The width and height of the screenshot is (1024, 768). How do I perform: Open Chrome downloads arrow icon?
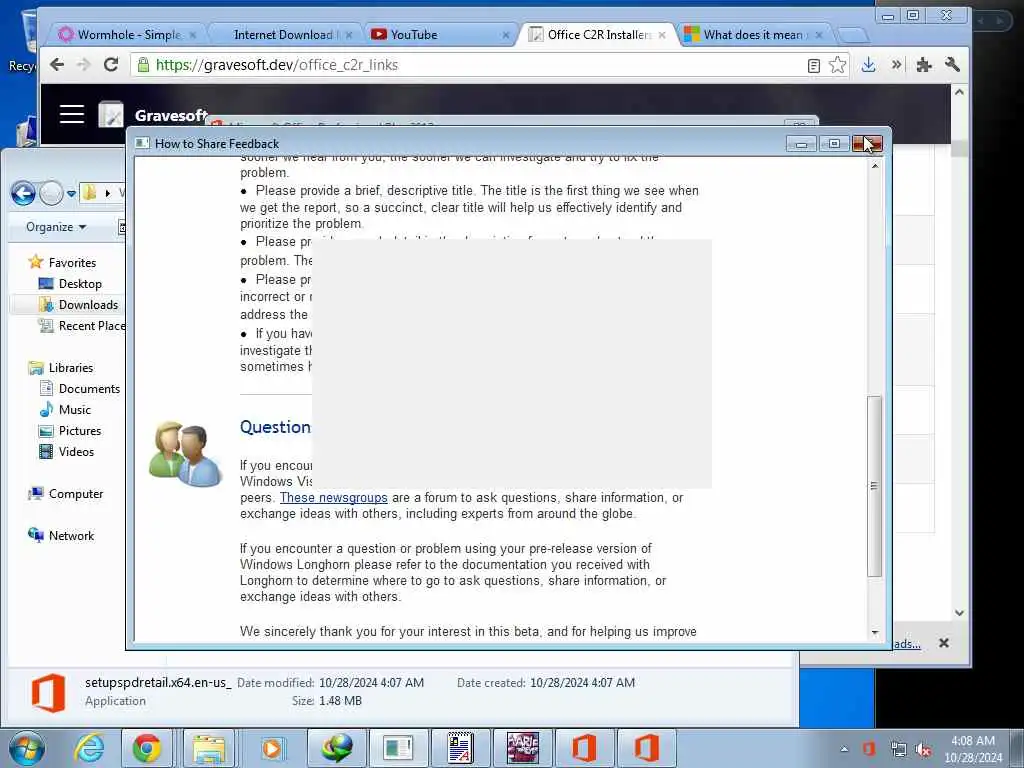click(868, 65)
